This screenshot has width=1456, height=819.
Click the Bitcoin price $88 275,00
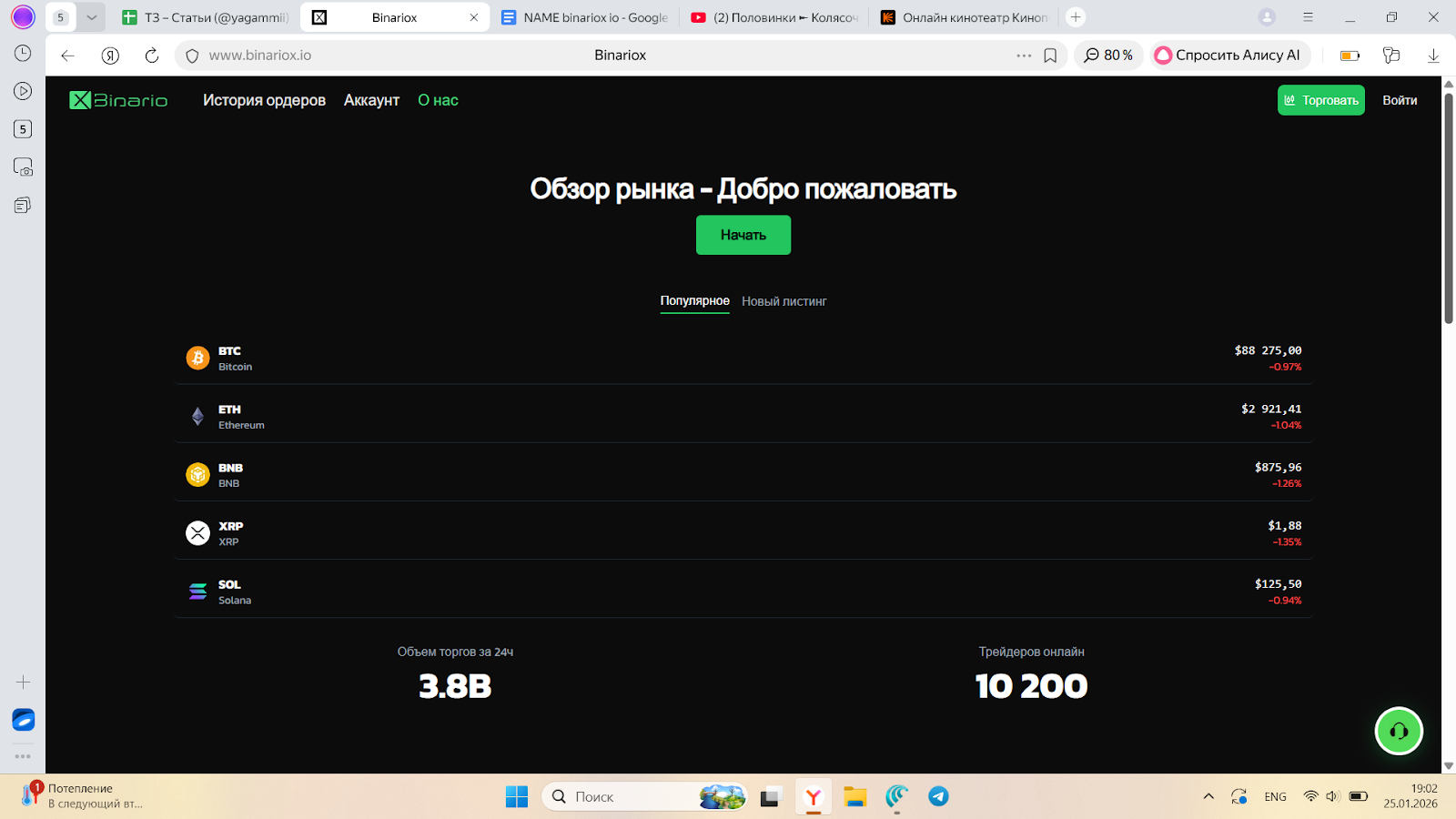click(x=1268, y=350)
